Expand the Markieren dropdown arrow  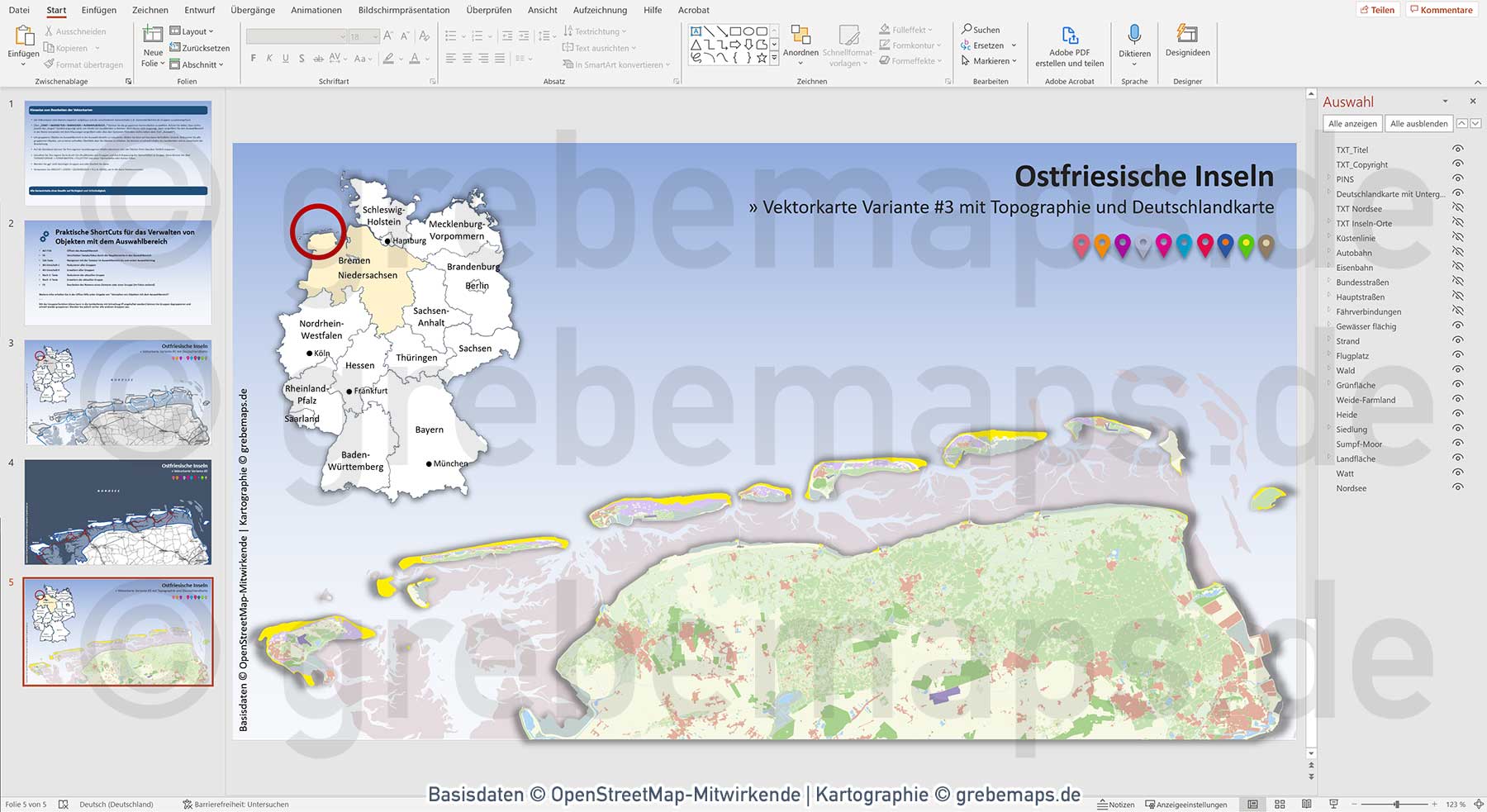(1014, 60)
